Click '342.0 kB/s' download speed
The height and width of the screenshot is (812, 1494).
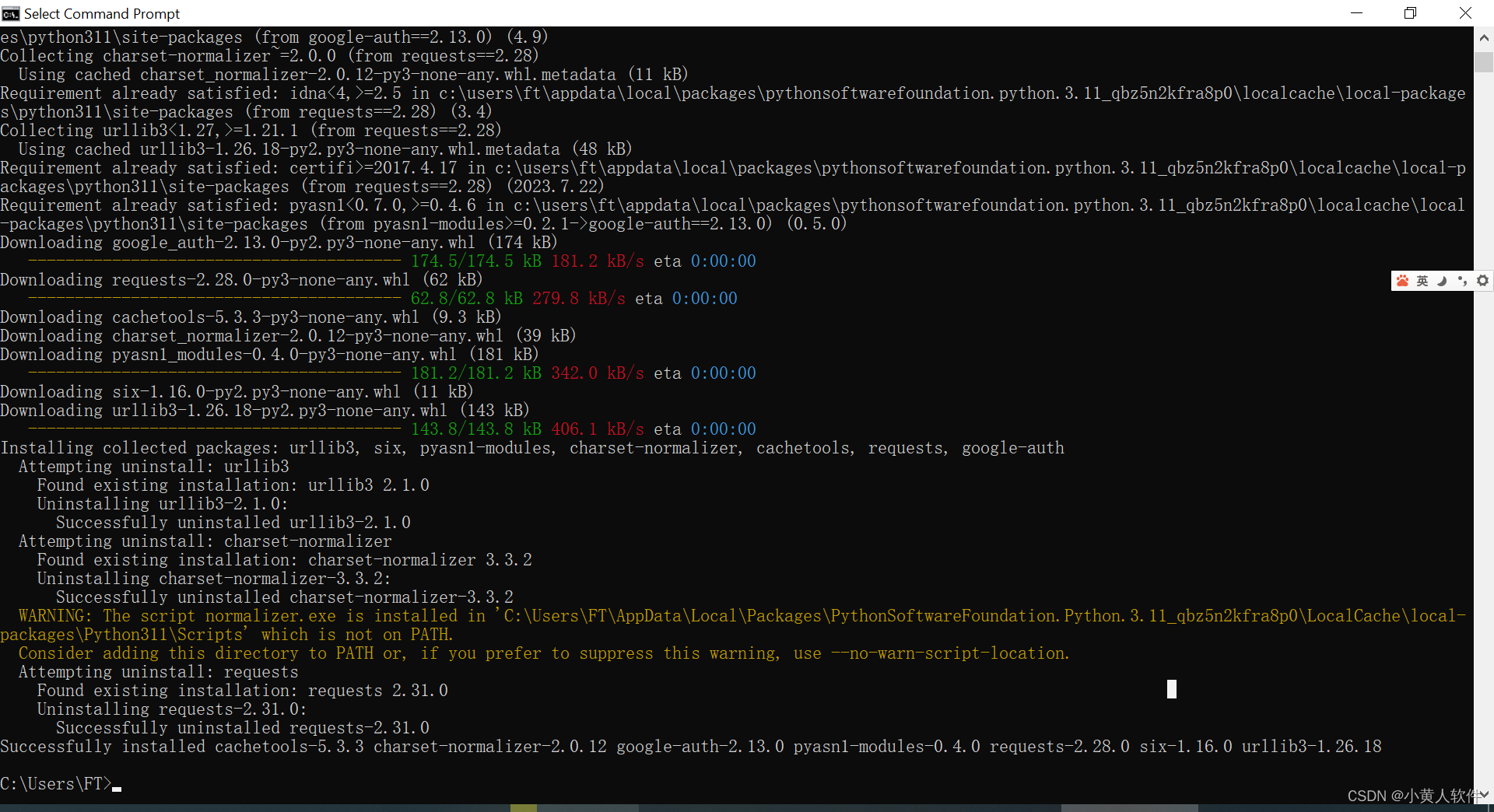[598, 373]
